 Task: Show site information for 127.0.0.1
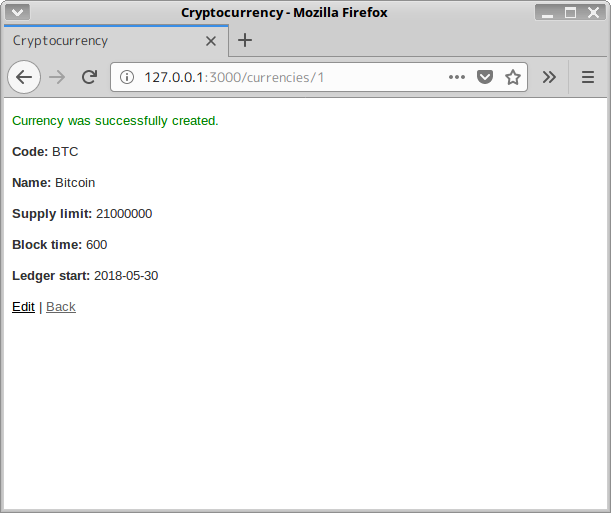tap(127, 77)
